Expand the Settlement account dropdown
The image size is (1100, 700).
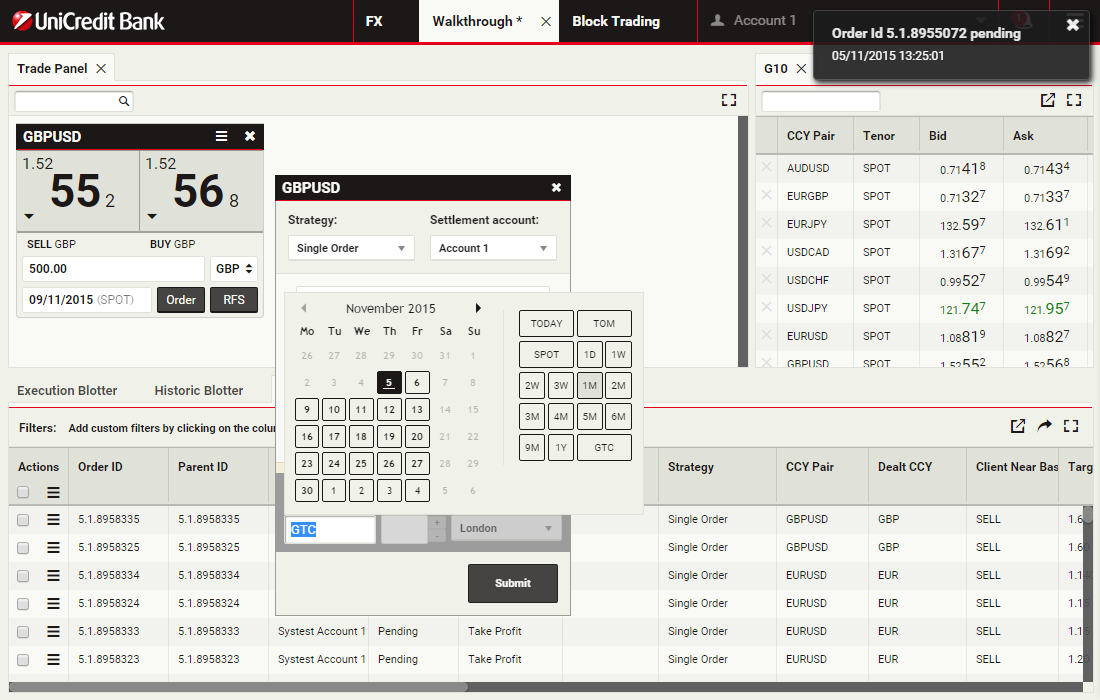pos(493,248)
